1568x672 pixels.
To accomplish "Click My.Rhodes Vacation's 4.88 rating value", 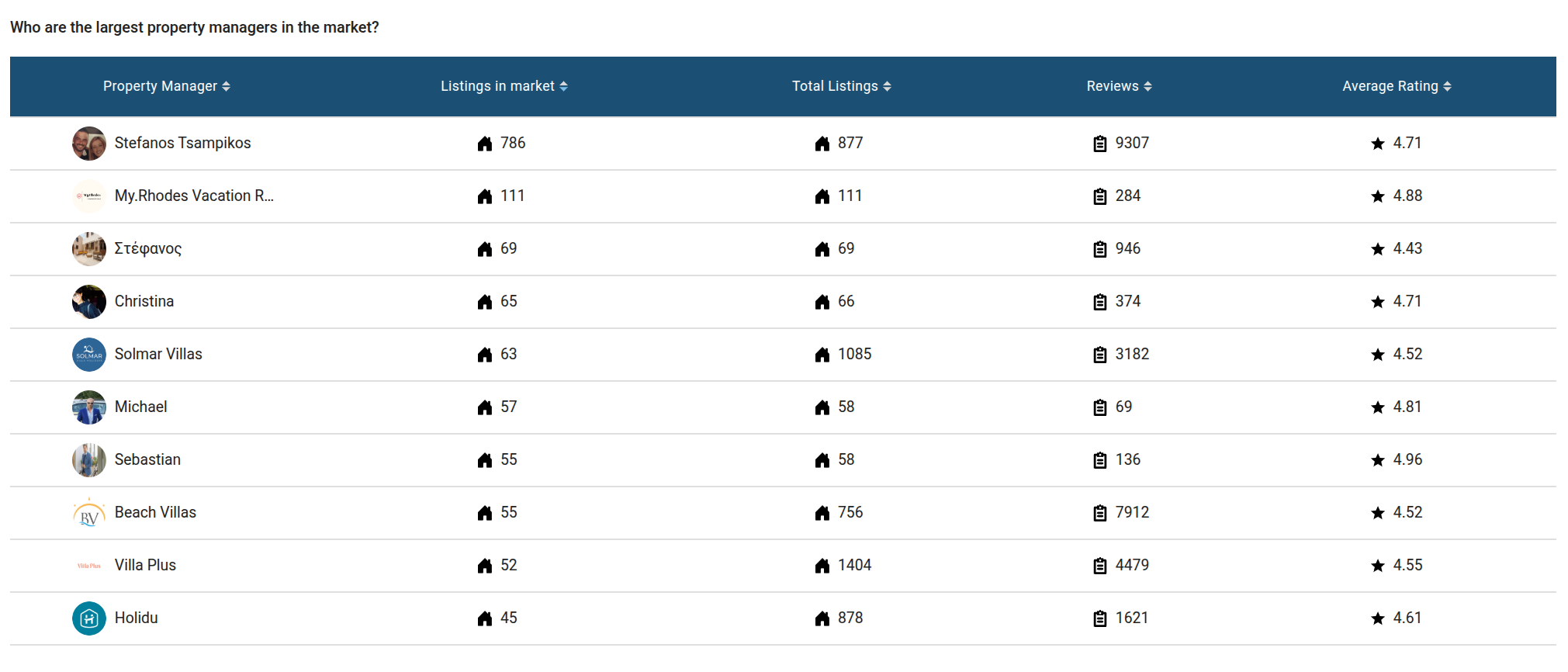I will (1407, 196).
